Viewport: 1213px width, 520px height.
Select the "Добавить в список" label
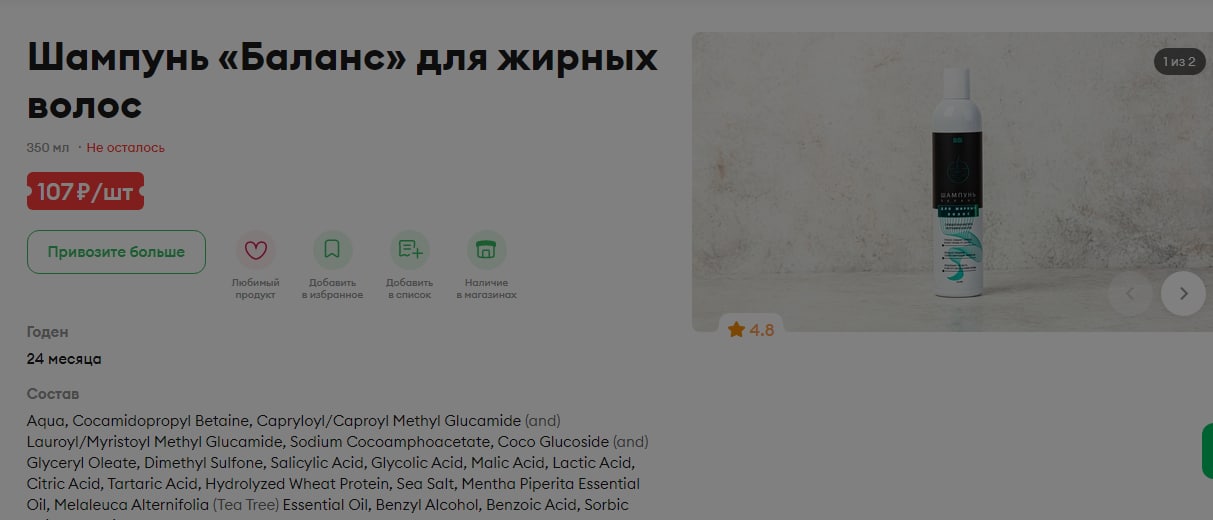[409, 289]
